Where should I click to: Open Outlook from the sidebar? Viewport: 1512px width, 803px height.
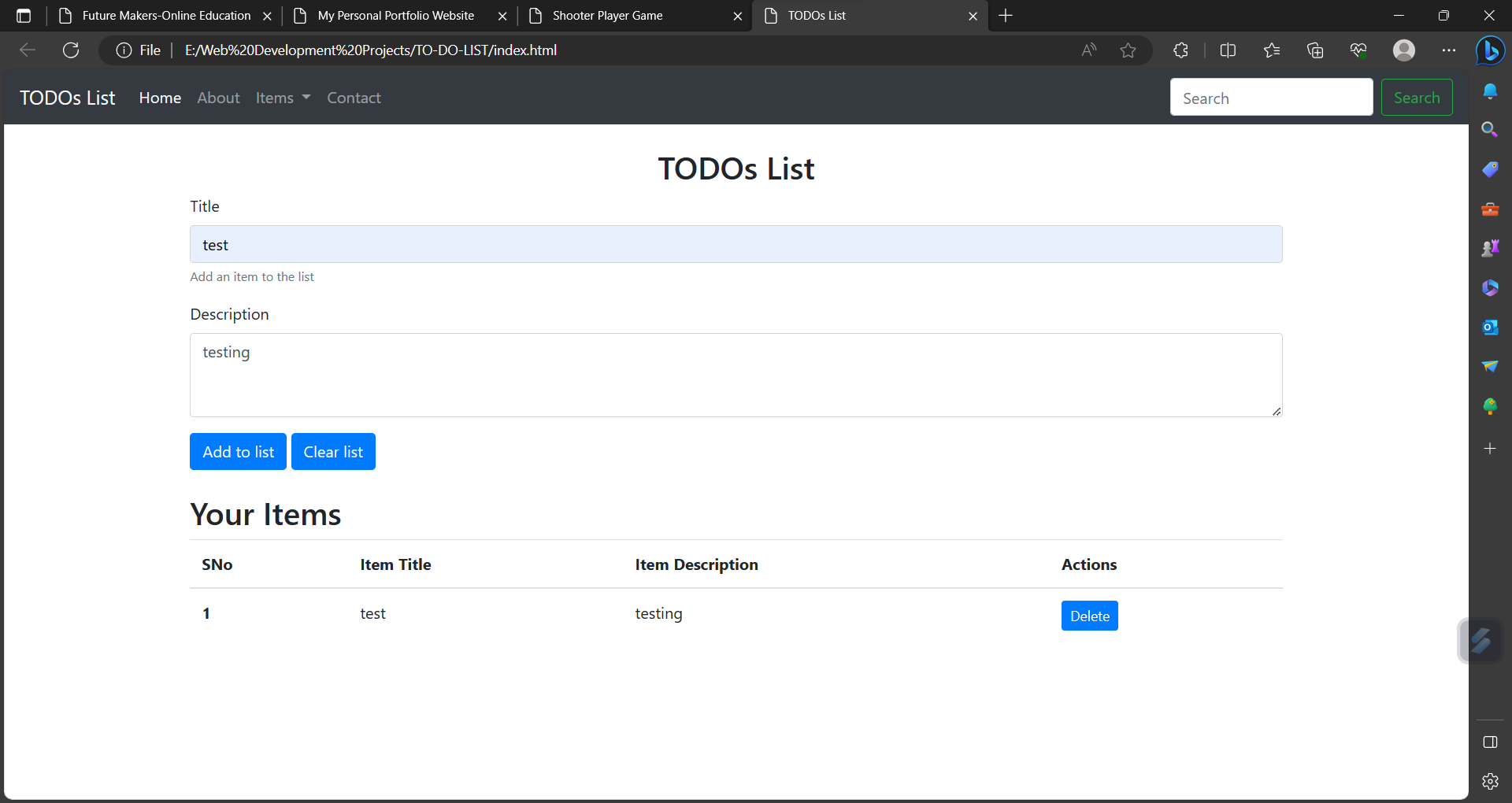coord(1490,327)
